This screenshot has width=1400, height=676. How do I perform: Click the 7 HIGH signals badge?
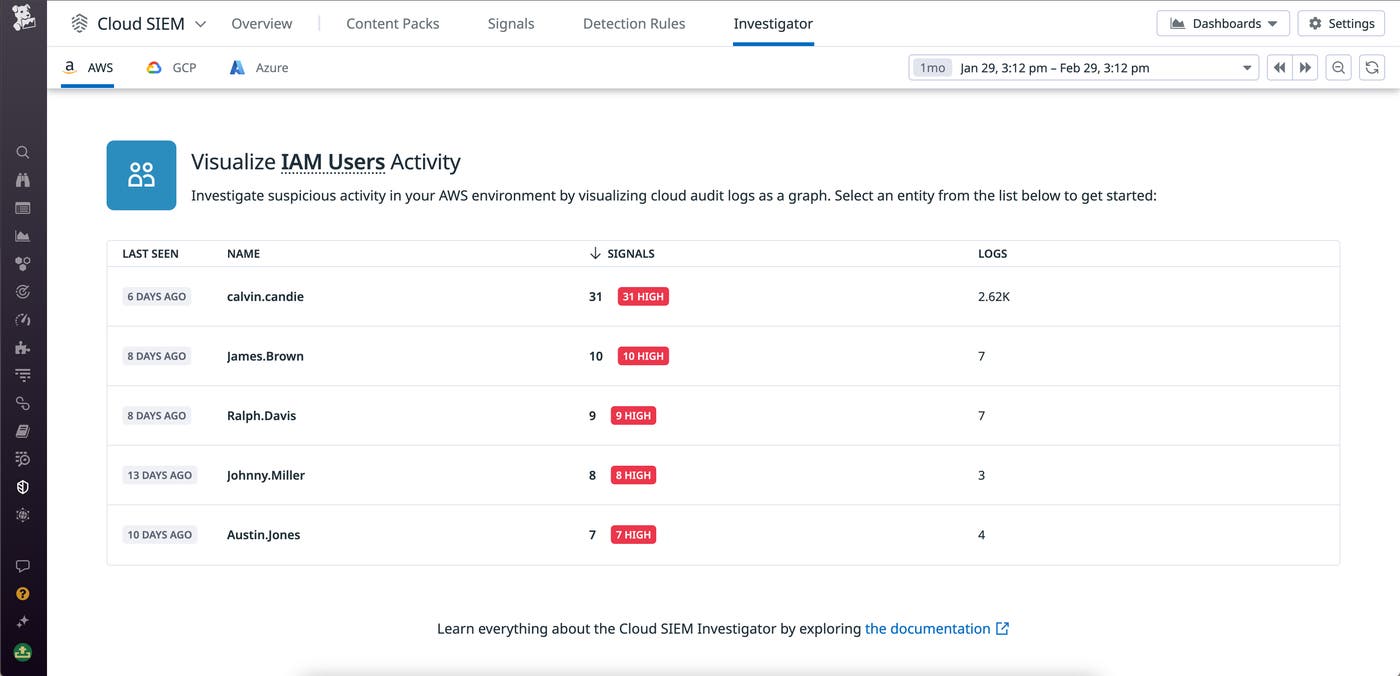click(633, 535)
